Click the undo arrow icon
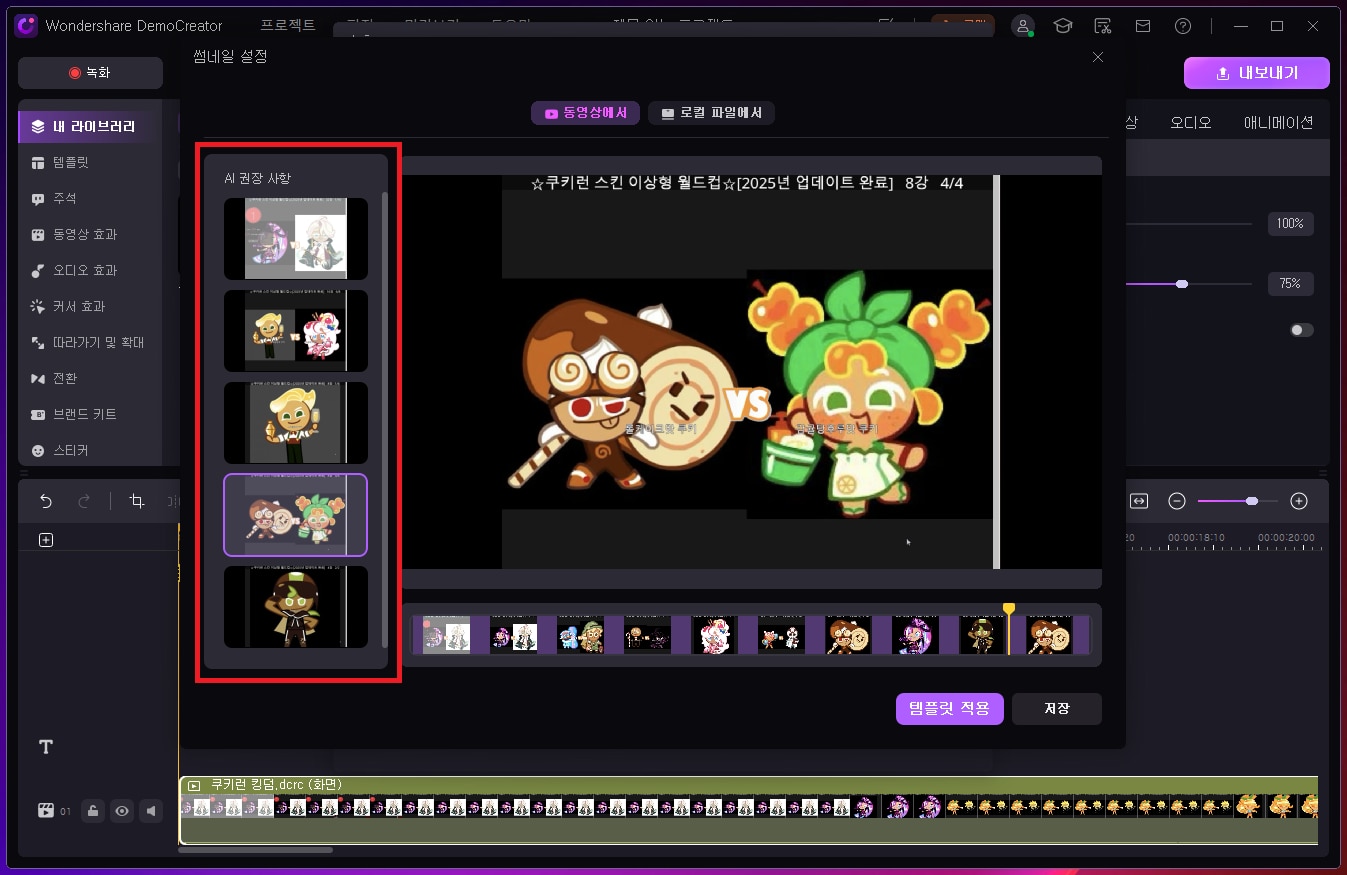1347x875 pixels. coord(46,501)
